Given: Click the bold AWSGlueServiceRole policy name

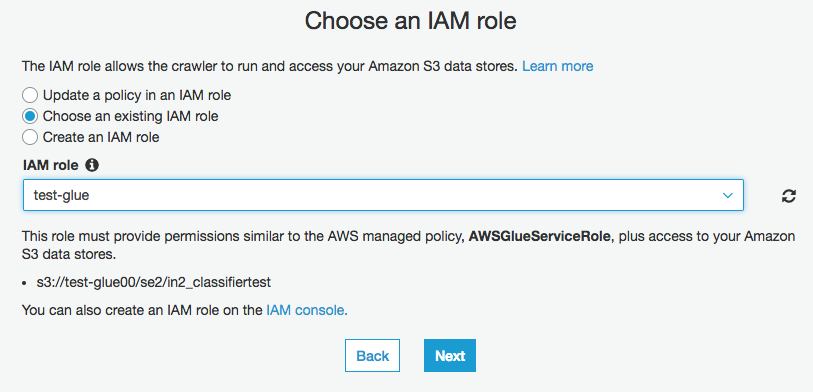Looking at the screenshot, I should (541, 237).
